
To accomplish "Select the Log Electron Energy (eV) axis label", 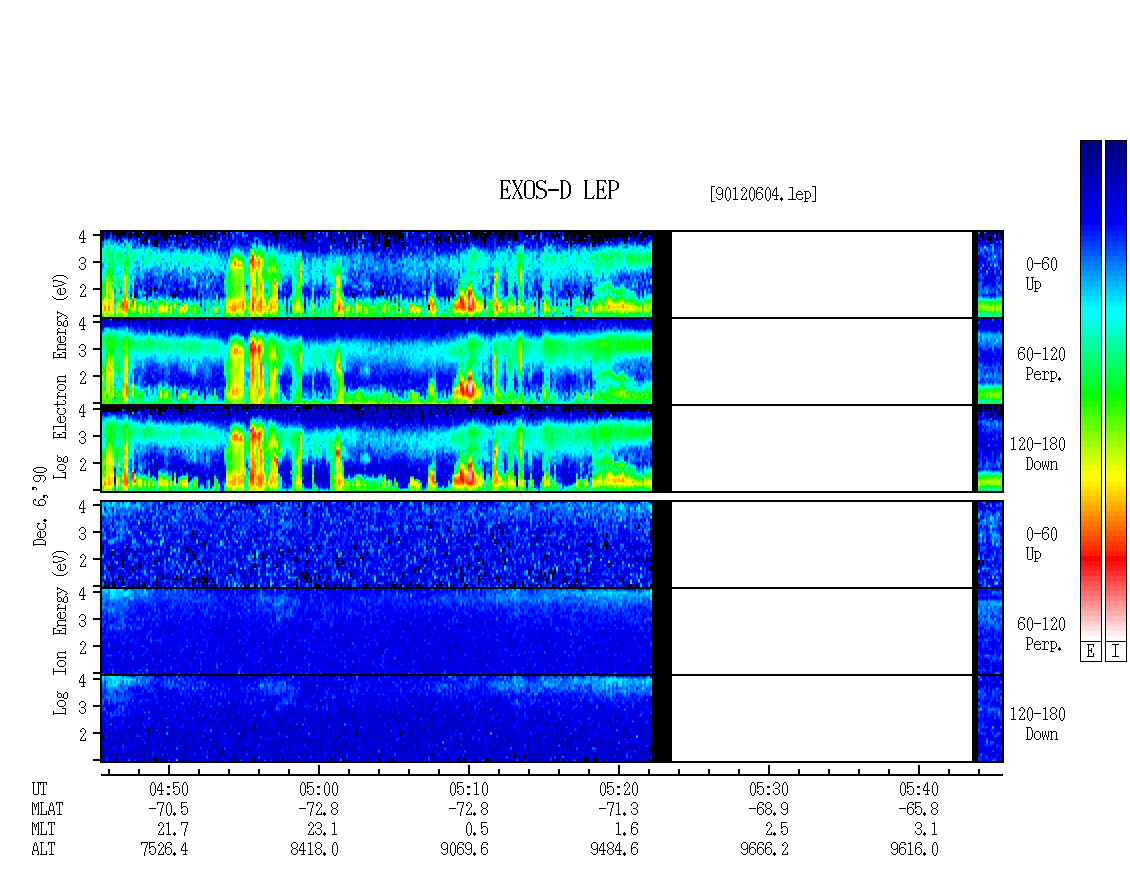I will click(60, 376).
